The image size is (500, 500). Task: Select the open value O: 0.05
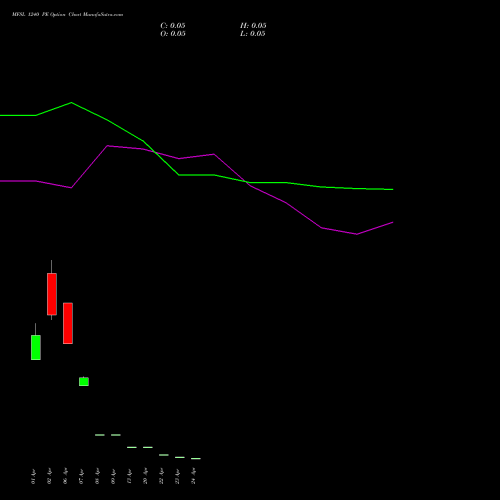point(173,34)
